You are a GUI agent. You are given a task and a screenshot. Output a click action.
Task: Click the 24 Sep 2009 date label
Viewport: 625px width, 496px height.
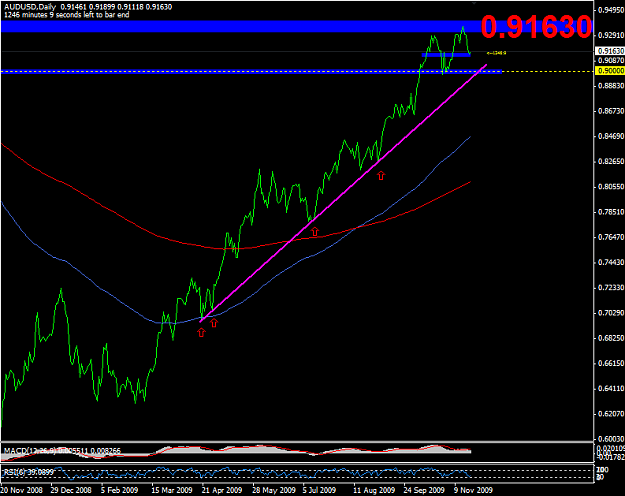[424, 490]
